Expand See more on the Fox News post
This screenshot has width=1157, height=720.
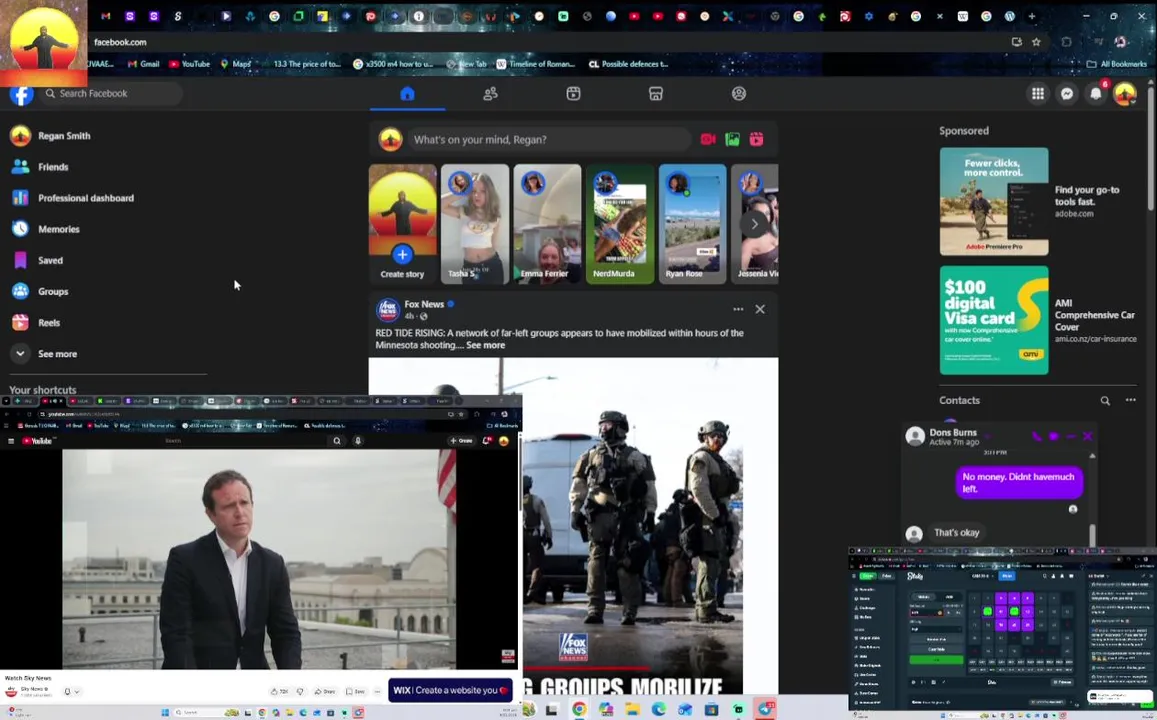pos(486,345)
